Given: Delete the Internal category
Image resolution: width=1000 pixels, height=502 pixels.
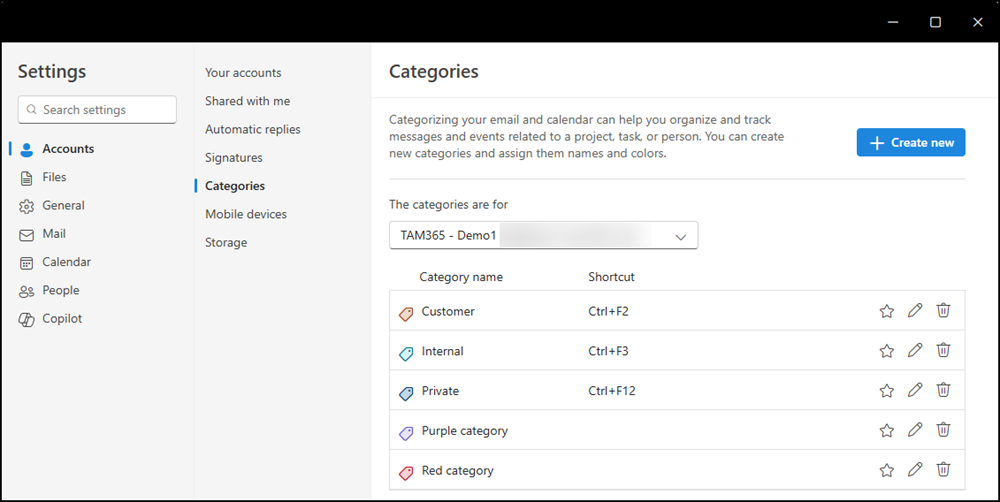Looking at the screenshot, I should (943, 350).
